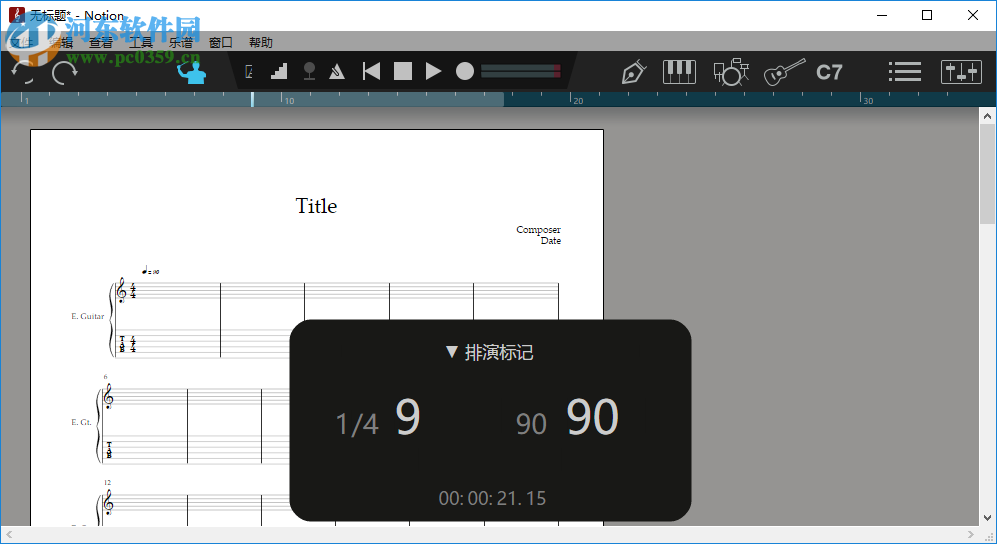Toggle the blue conductor icon
The height and width of the screenshot is (544, 997).
coord(191,72)
